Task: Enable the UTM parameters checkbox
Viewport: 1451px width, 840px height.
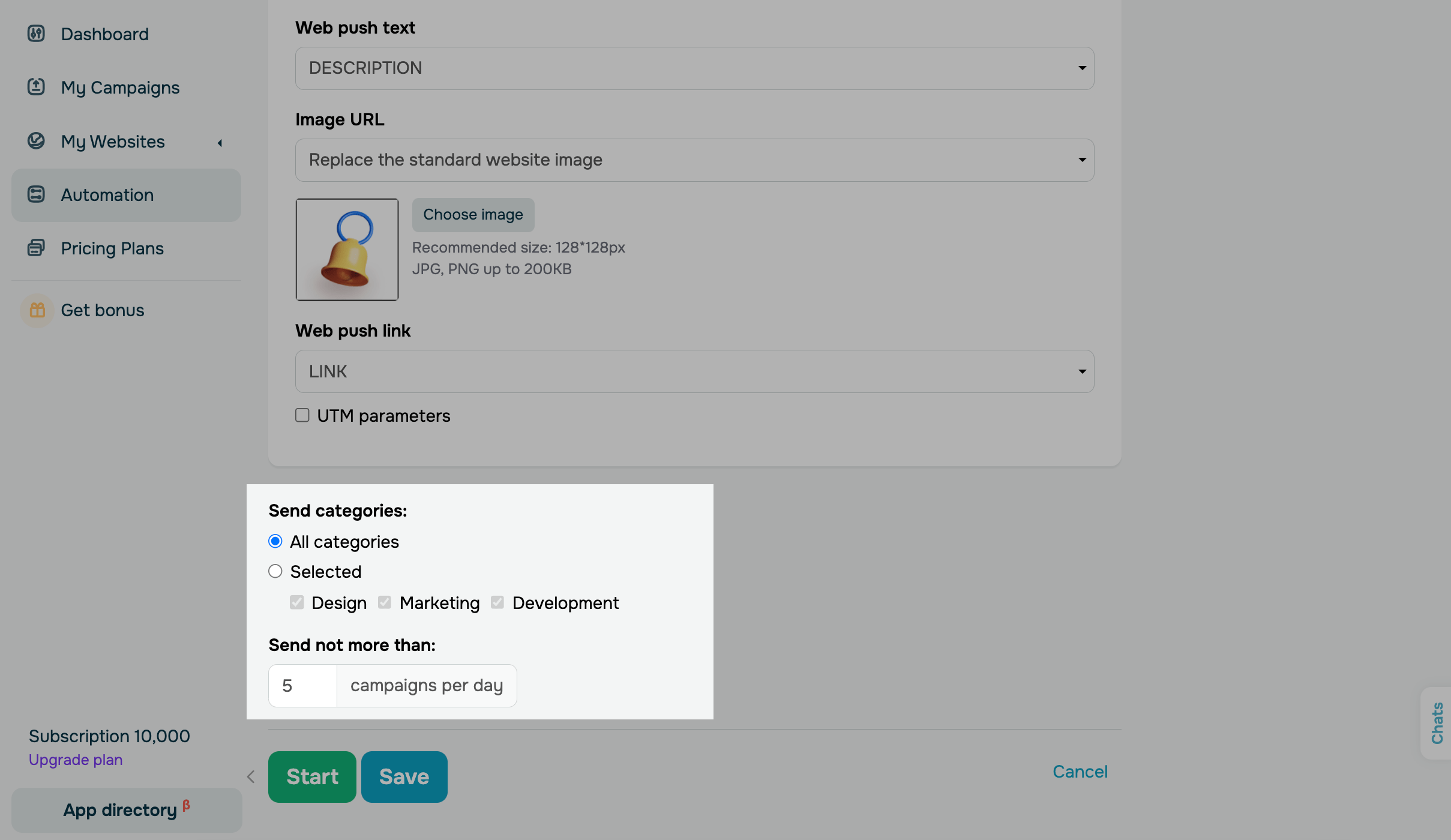Action: [302, 415]
